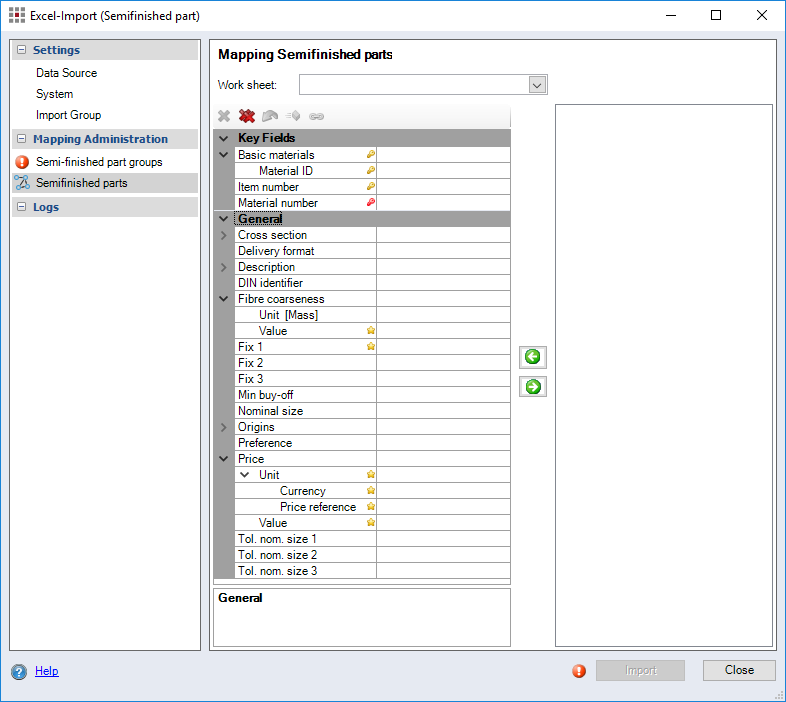The image size is (786, 702).
Task: Collapse the Price property group
Action: 224,459
